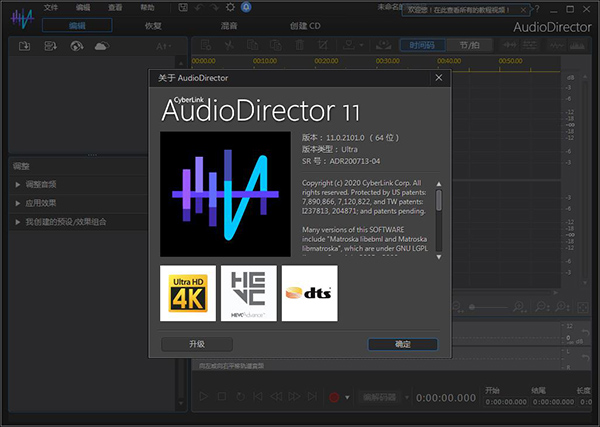Open the 帮助 (Help) menu

click(147, 7)
